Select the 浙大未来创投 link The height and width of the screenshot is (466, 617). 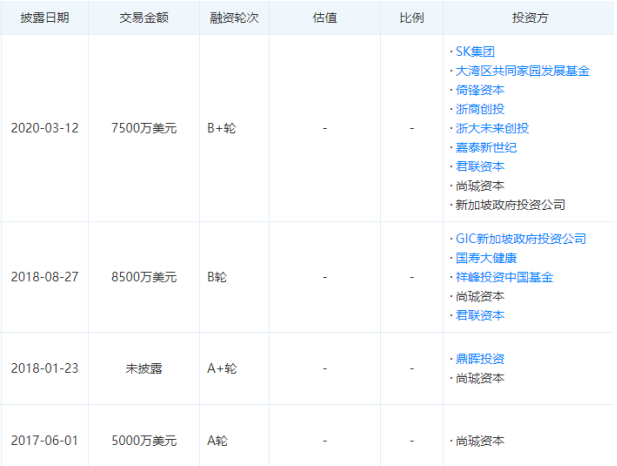pos(492,128)
